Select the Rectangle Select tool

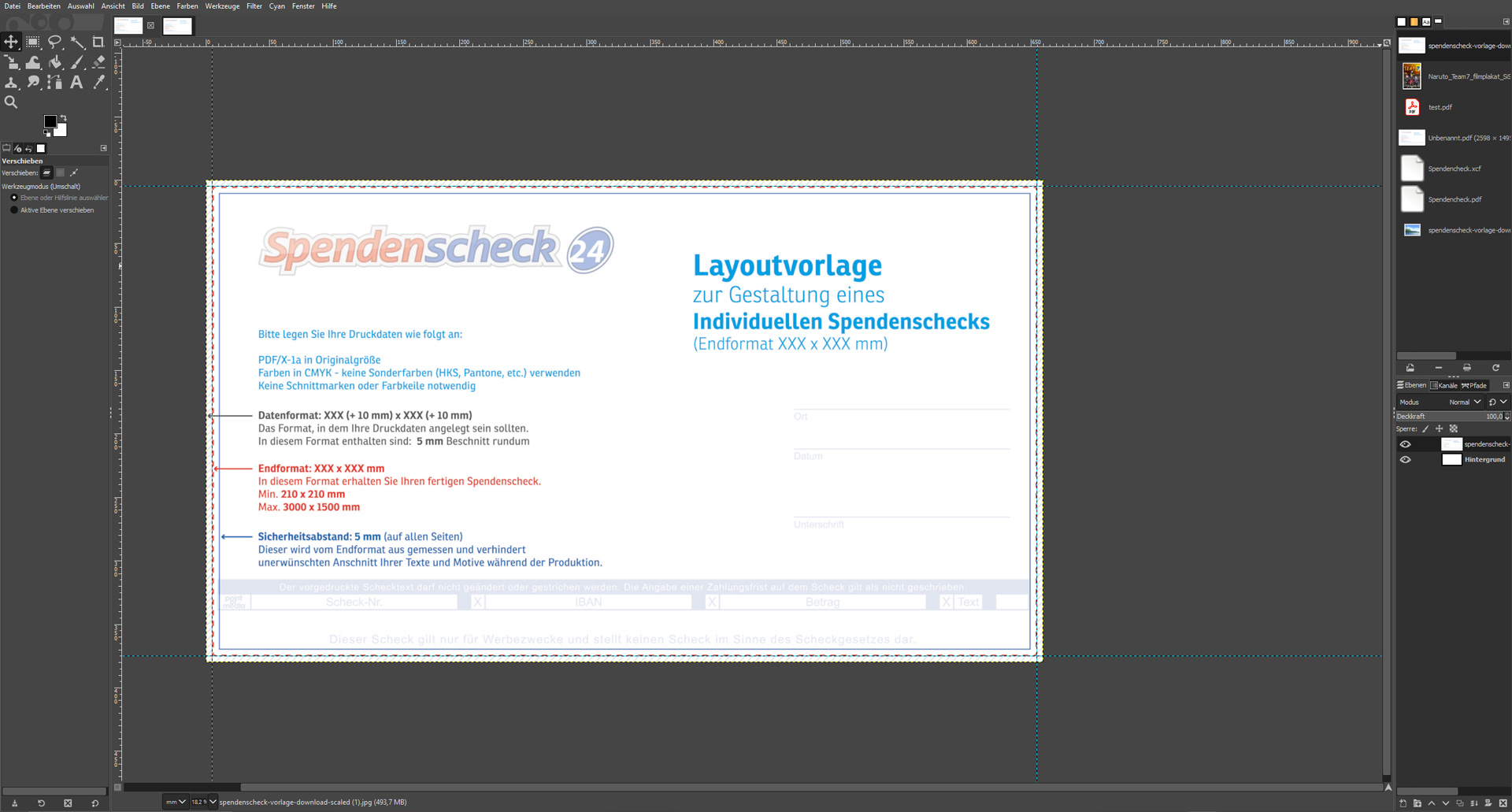[x=33, y=42]
